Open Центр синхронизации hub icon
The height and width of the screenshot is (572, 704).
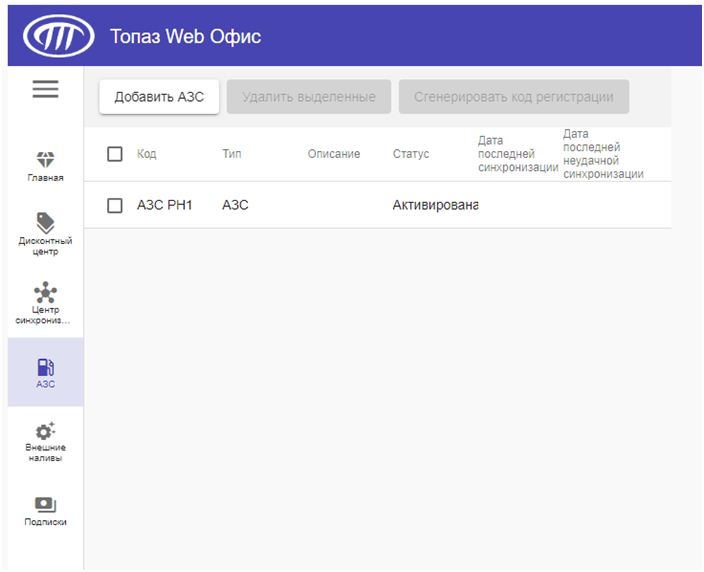[45, 292]
